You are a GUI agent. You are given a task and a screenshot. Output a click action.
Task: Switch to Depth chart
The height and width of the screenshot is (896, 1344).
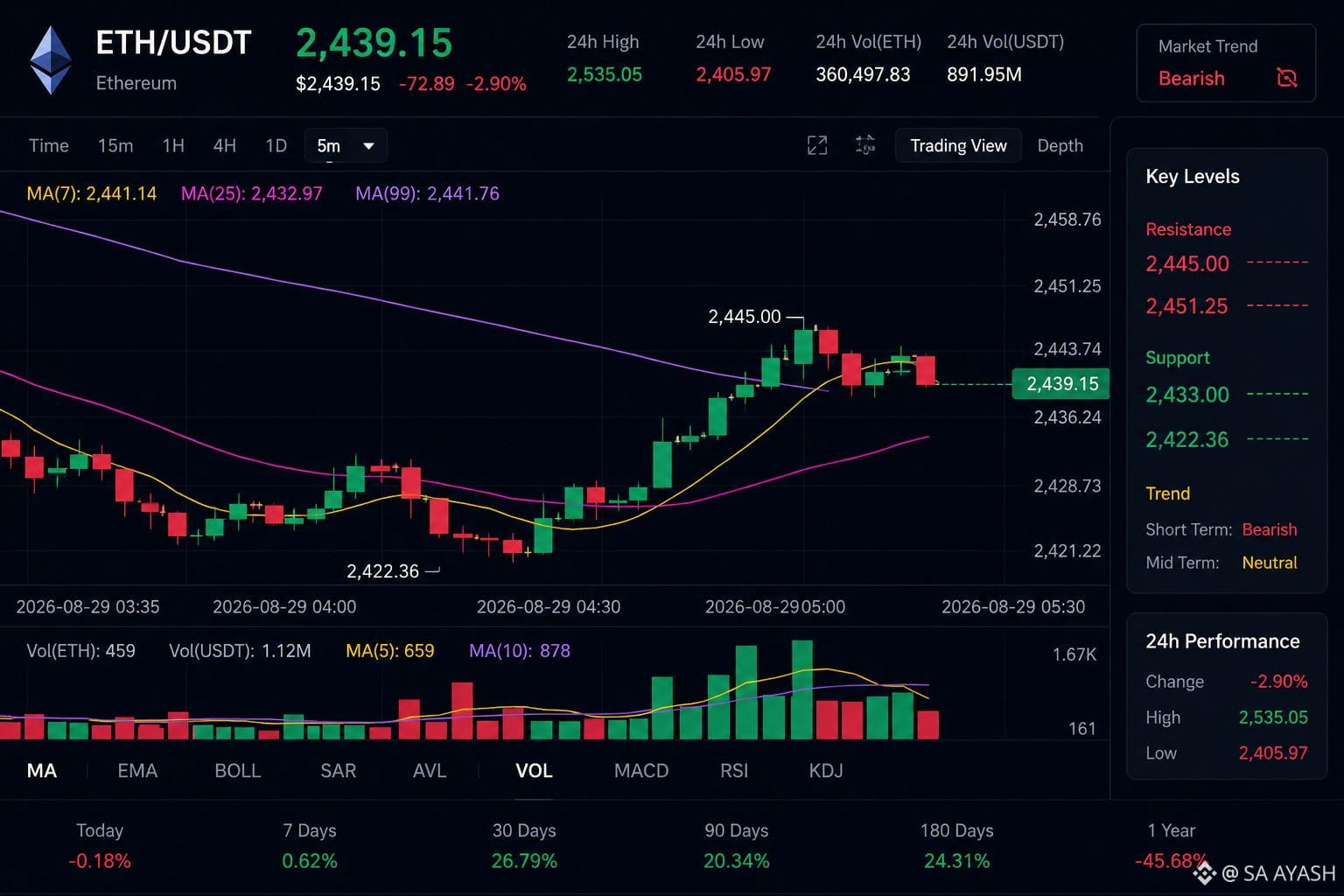tap(1060, 145)
